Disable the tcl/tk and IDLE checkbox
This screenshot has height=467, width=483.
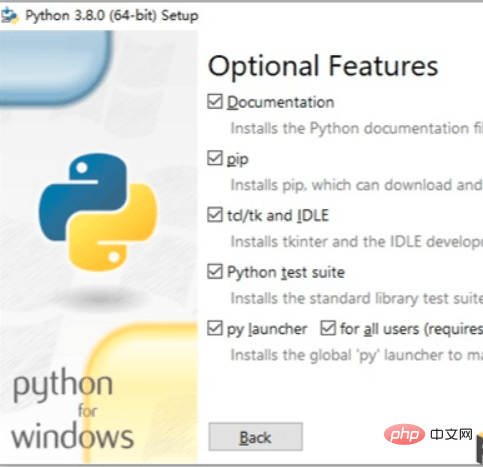215,215
